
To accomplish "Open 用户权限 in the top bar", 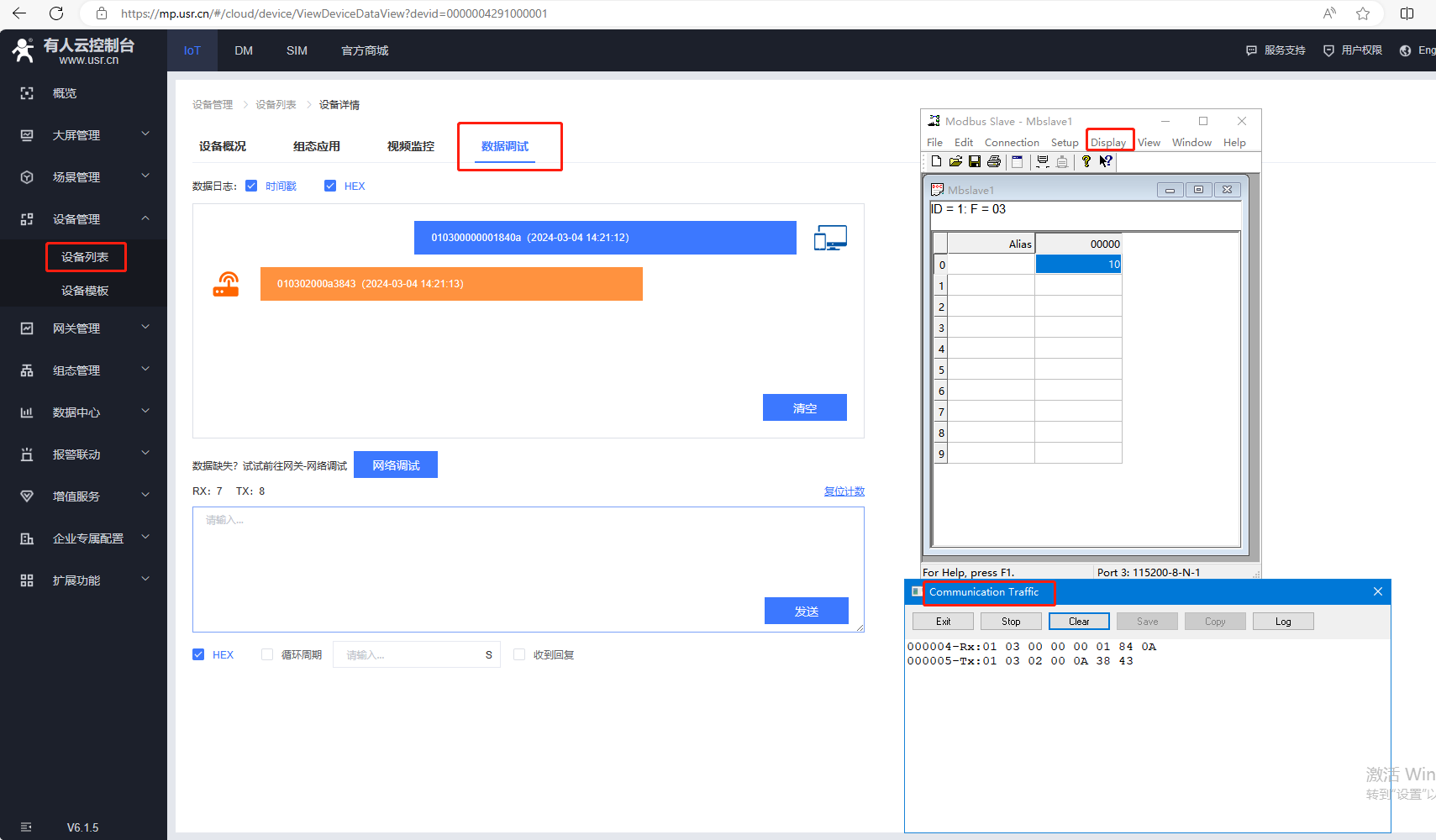I will click(x=1353, y=50).
